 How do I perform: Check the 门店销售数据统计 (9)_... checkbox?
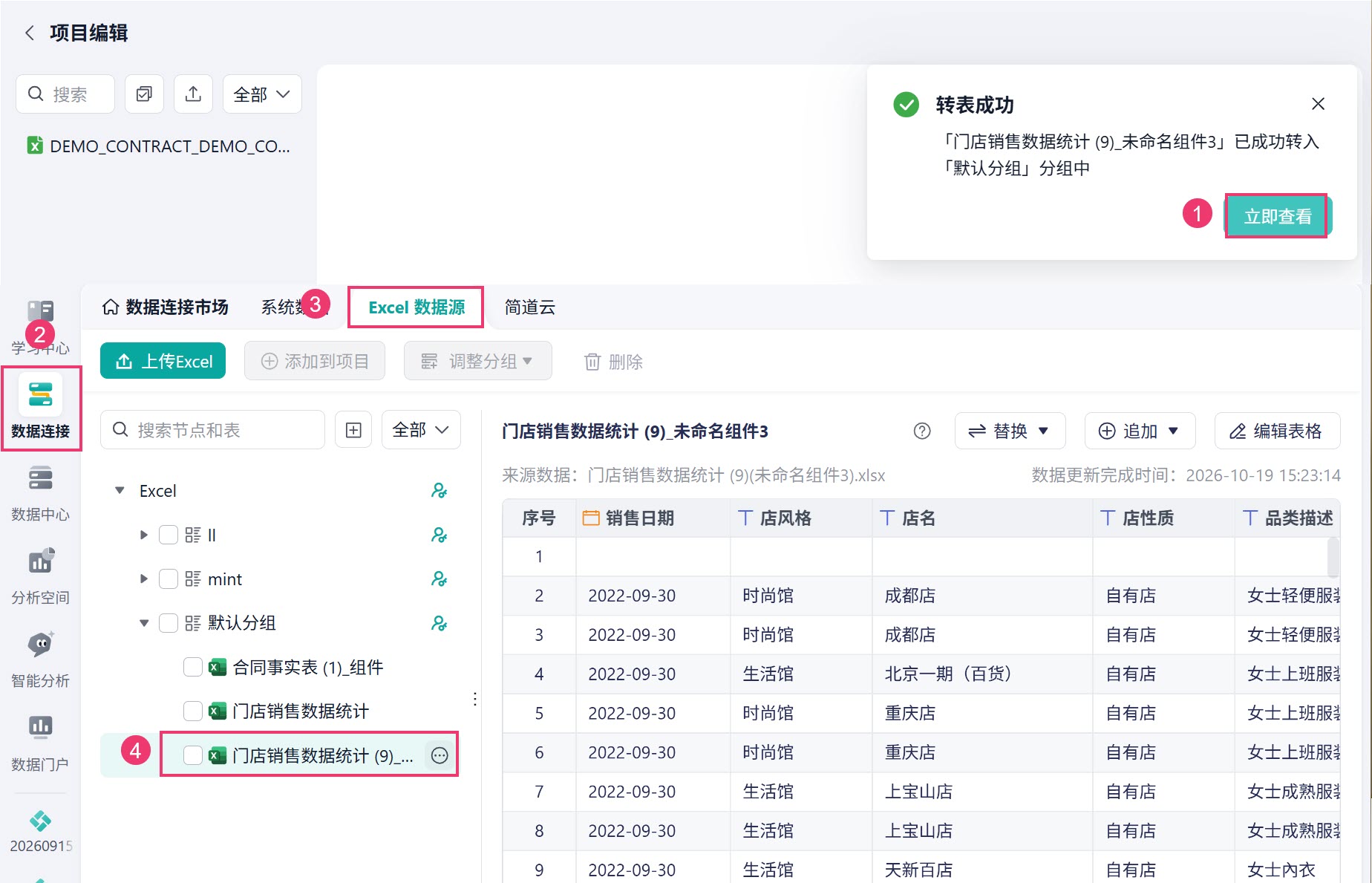pos(193,755)
